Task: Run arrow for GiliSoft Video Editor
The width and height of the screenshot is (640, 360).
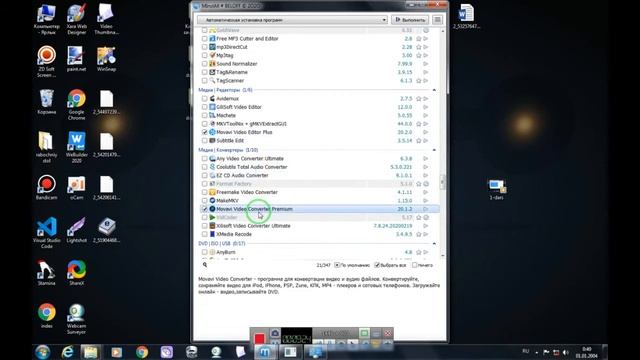Action: point(426,107)
